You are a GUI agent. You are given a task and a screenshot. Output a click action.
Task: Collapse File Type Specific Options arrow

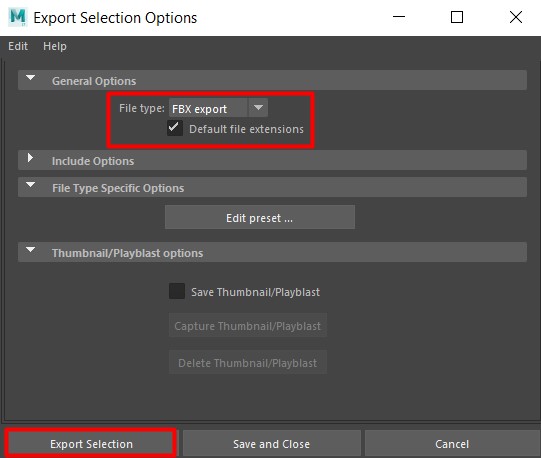pos(30,185)
